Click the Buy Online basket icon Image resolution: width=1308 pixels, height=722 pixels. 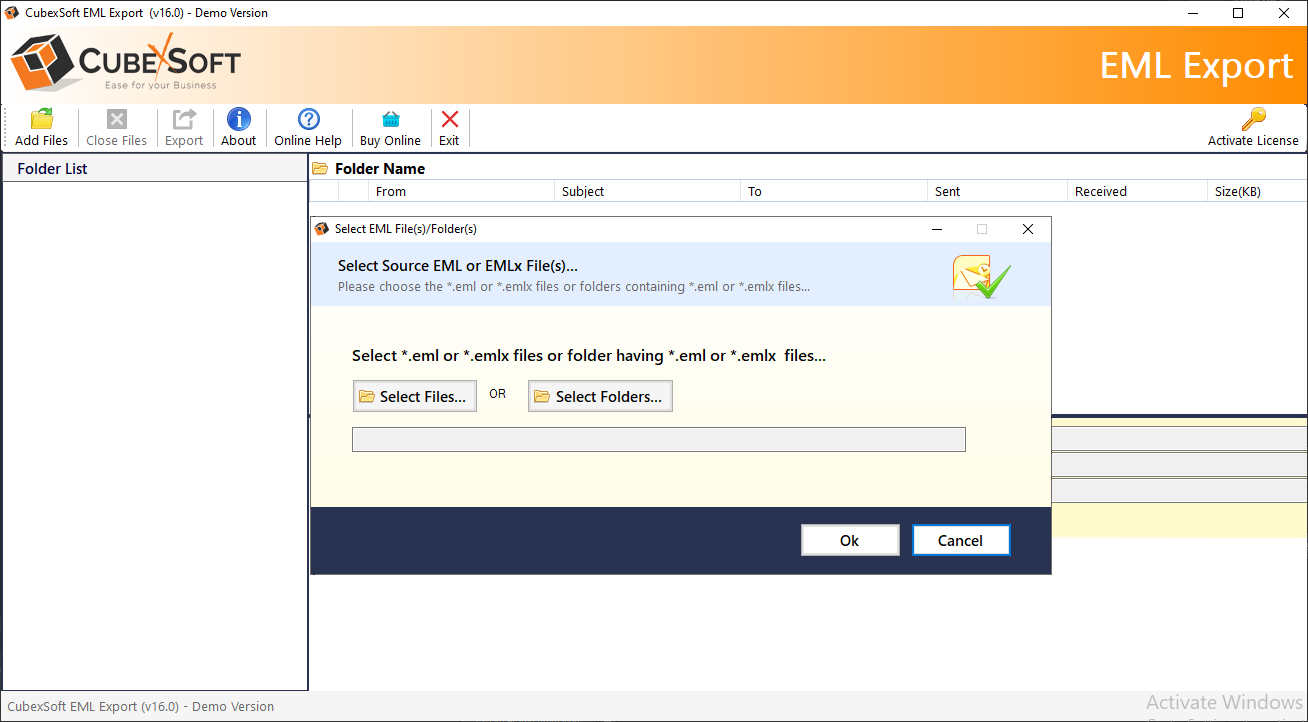tap(390, 120)
